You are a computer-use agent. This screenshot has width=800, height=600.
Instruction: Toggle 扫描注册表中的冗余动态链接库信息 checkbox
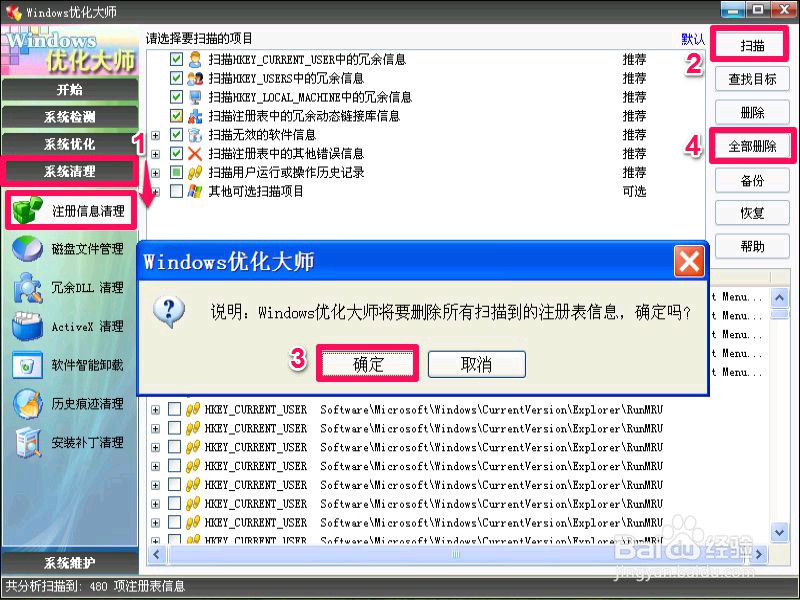pyautogui.click(x=176, y=116)
